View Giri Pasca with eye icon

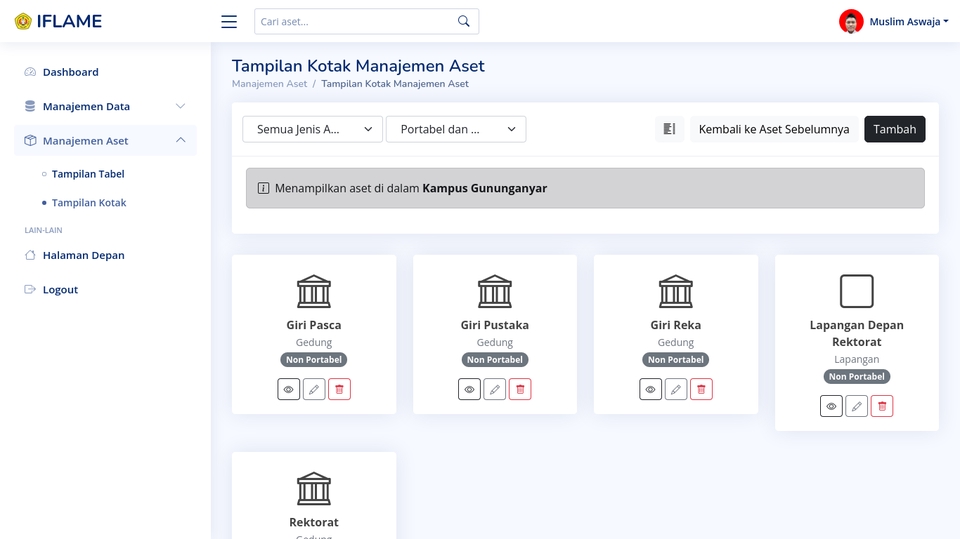(288, 389)
